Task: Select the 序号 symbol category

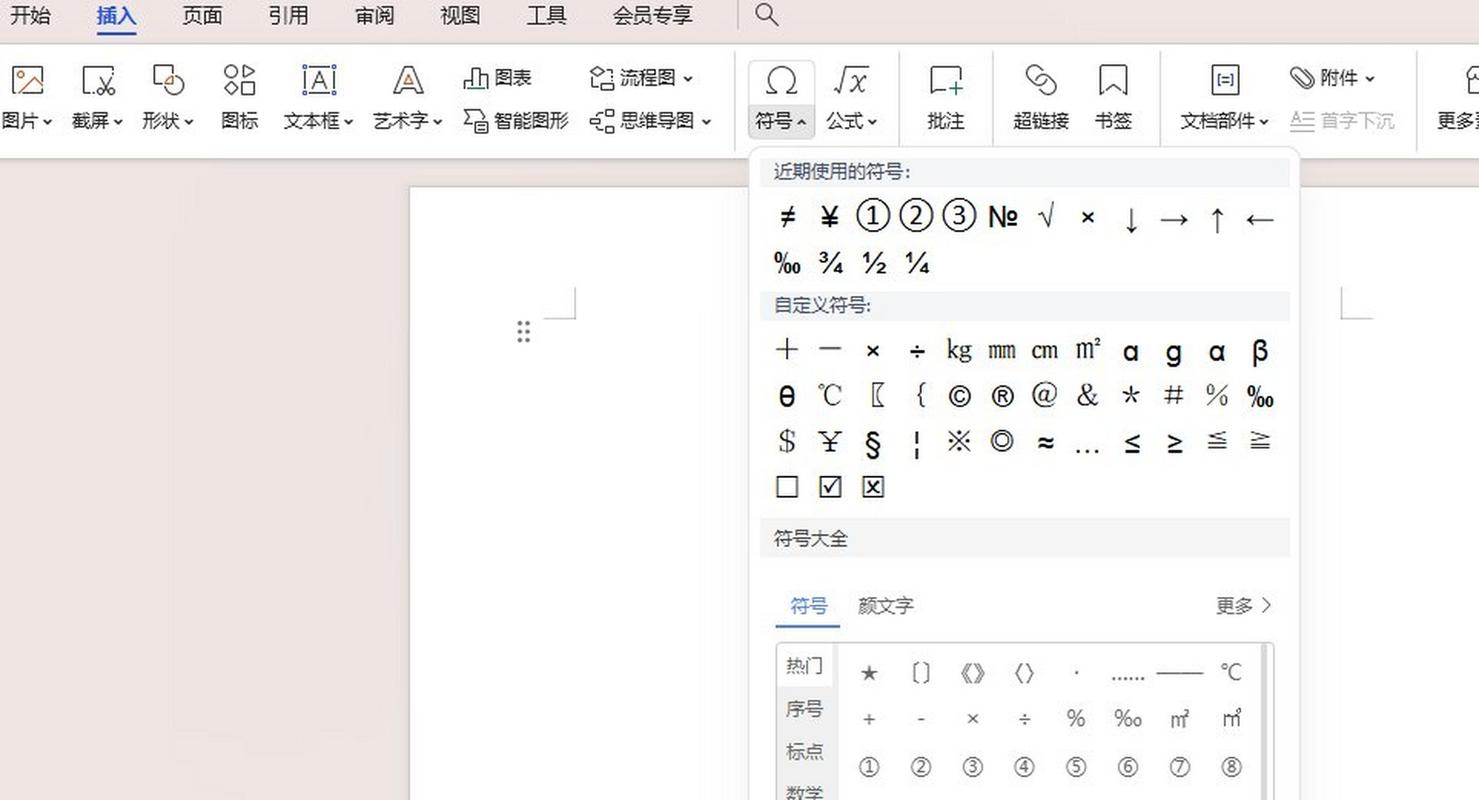Action: 804,709
